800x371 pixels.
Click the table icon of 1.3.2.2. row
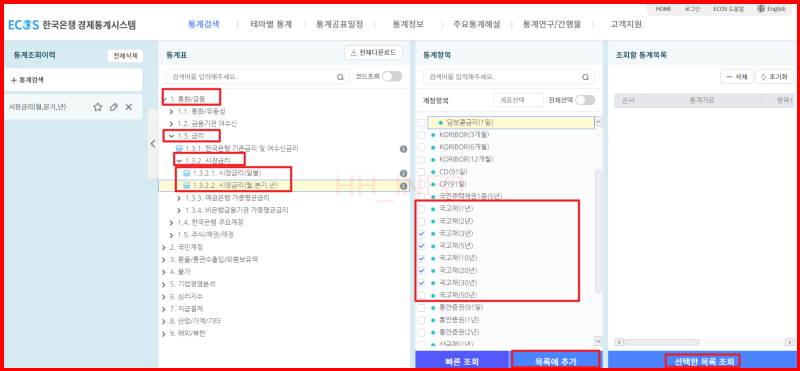[x=187, y=185]
